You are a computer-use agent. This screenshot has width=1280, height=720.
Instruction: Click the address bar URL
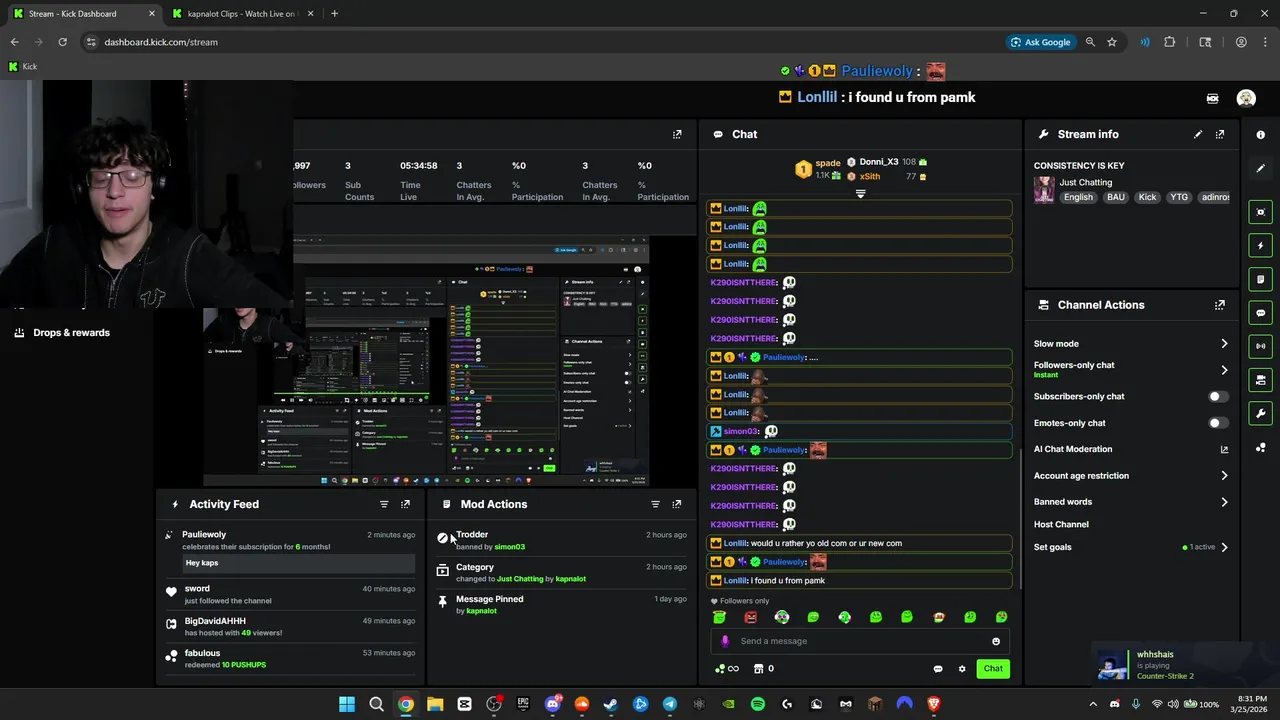(x=161, y=42)
